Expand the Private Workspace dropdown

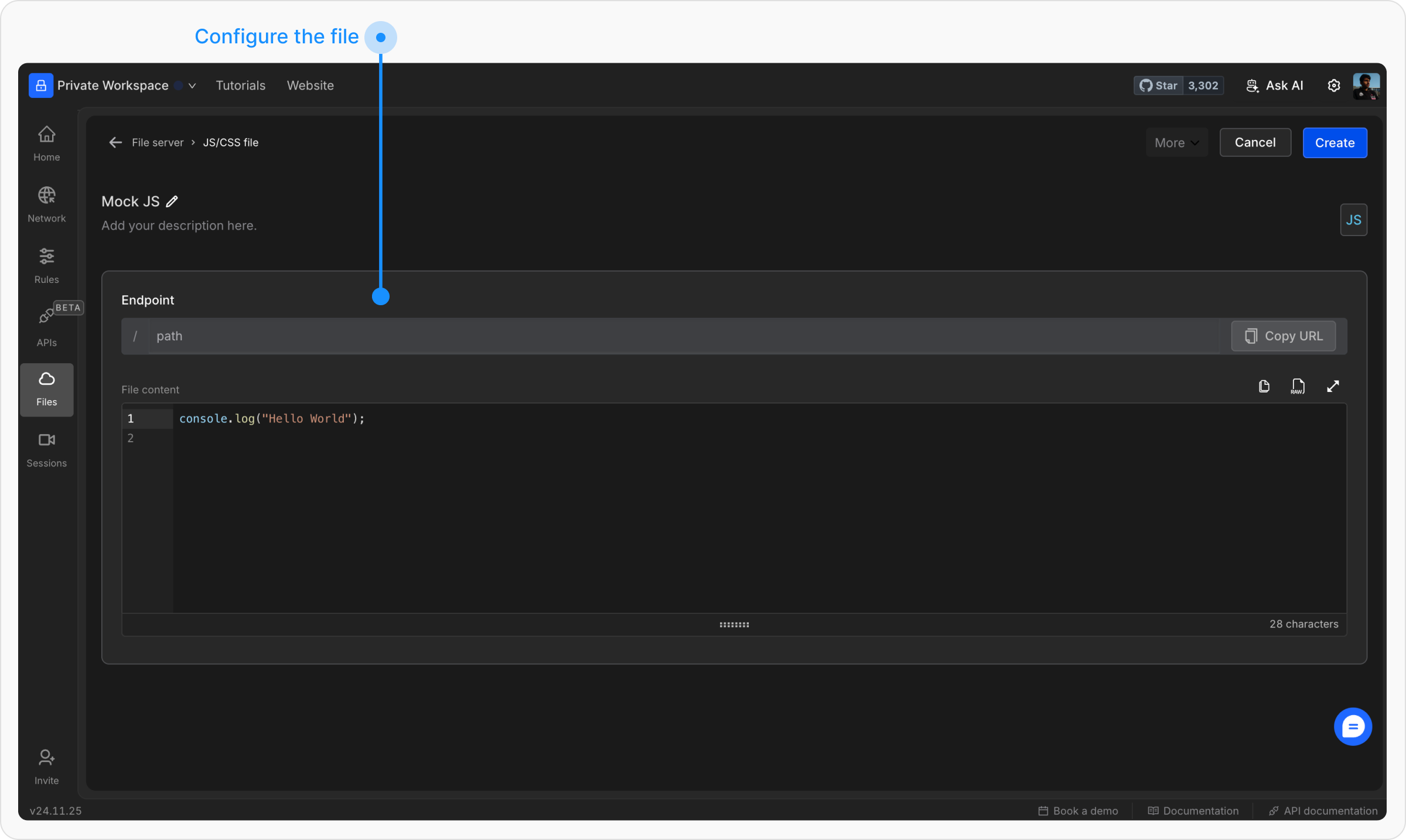tap(192, 86)
